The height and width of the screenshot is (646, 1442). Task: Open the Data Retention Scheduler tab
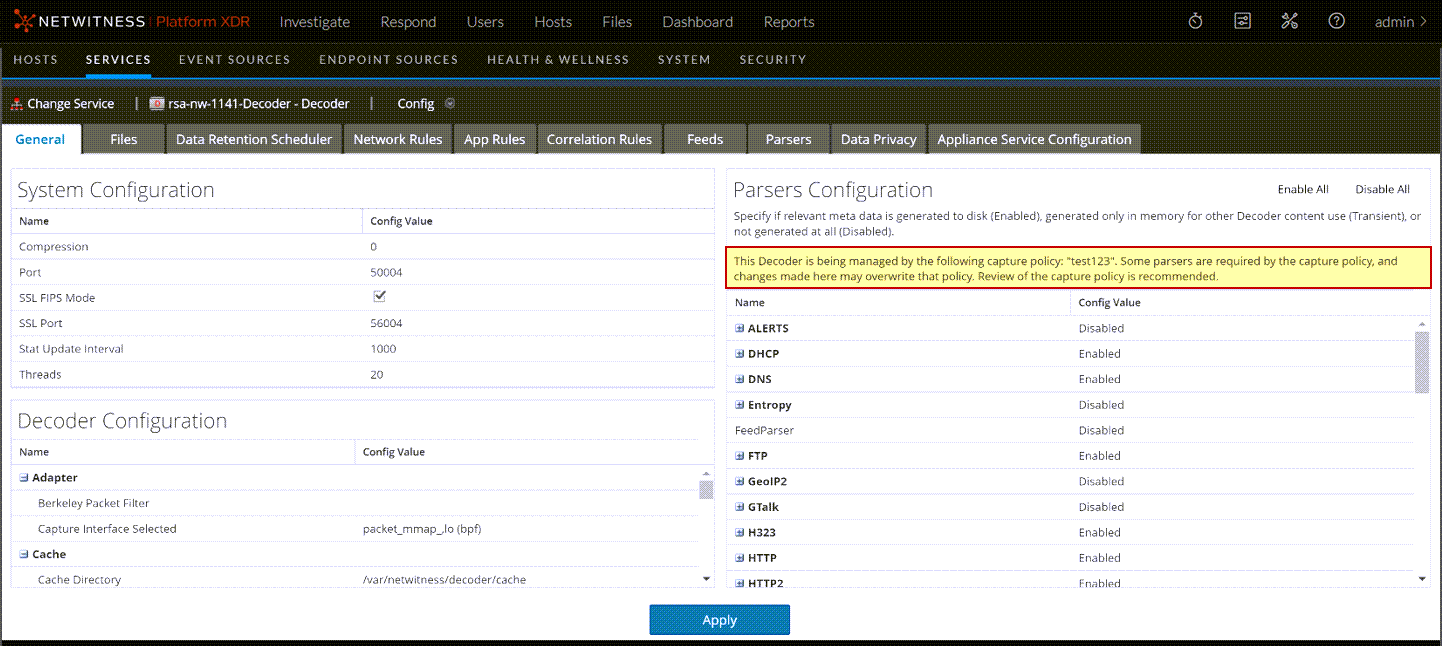253,139
